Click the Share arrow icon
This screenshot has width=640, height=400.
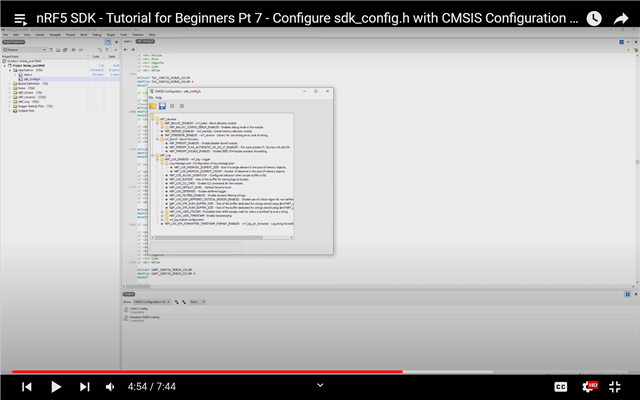click(621, 18)
